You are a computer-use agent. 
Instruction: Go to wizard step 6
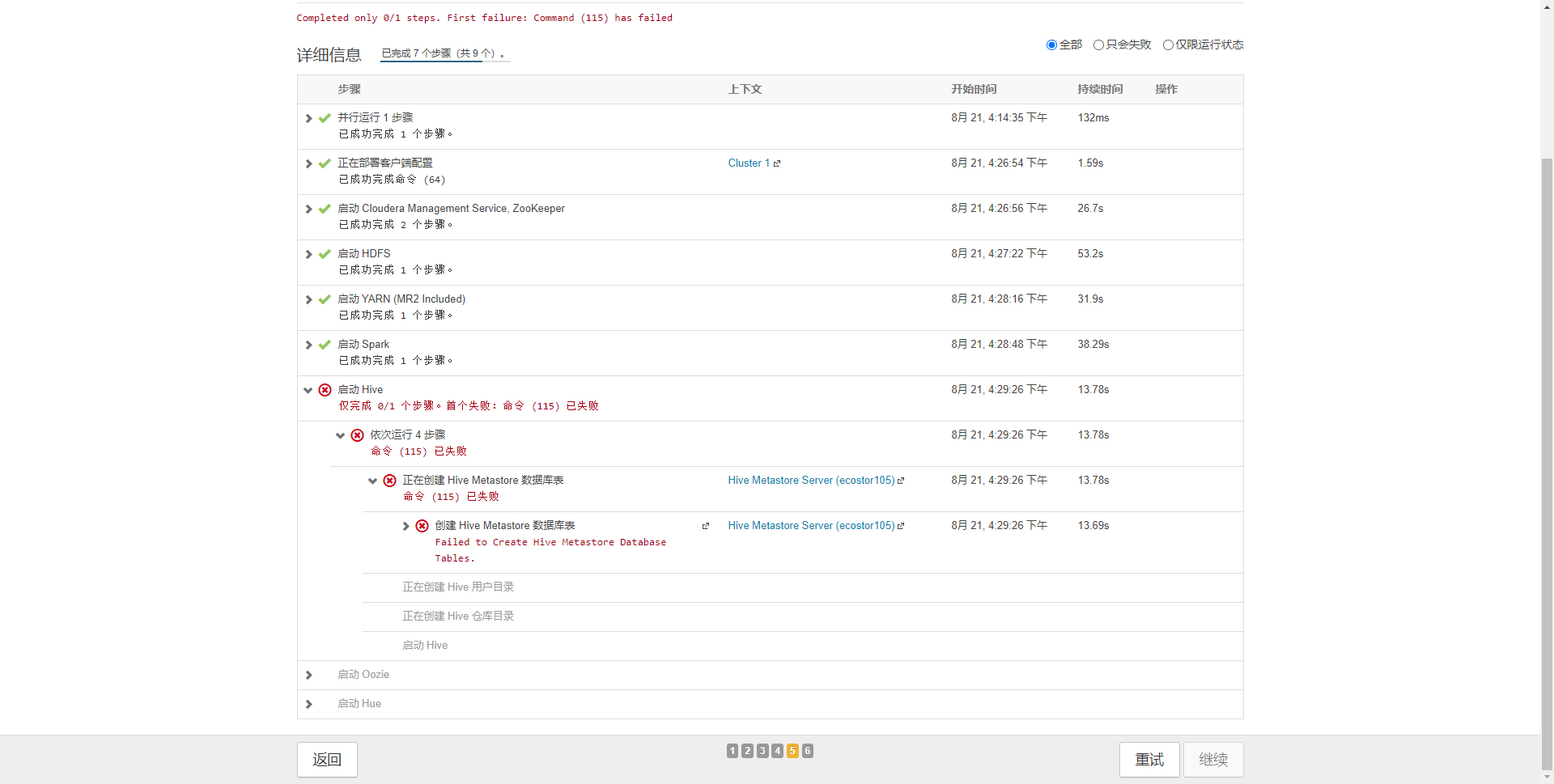(x=808, y=751)
